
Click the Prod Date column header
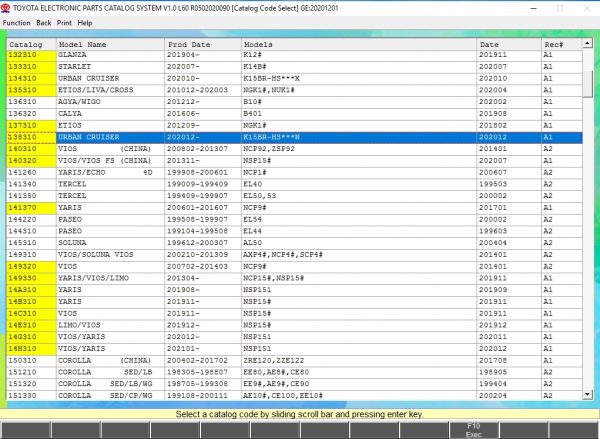[x=203, y=44]
